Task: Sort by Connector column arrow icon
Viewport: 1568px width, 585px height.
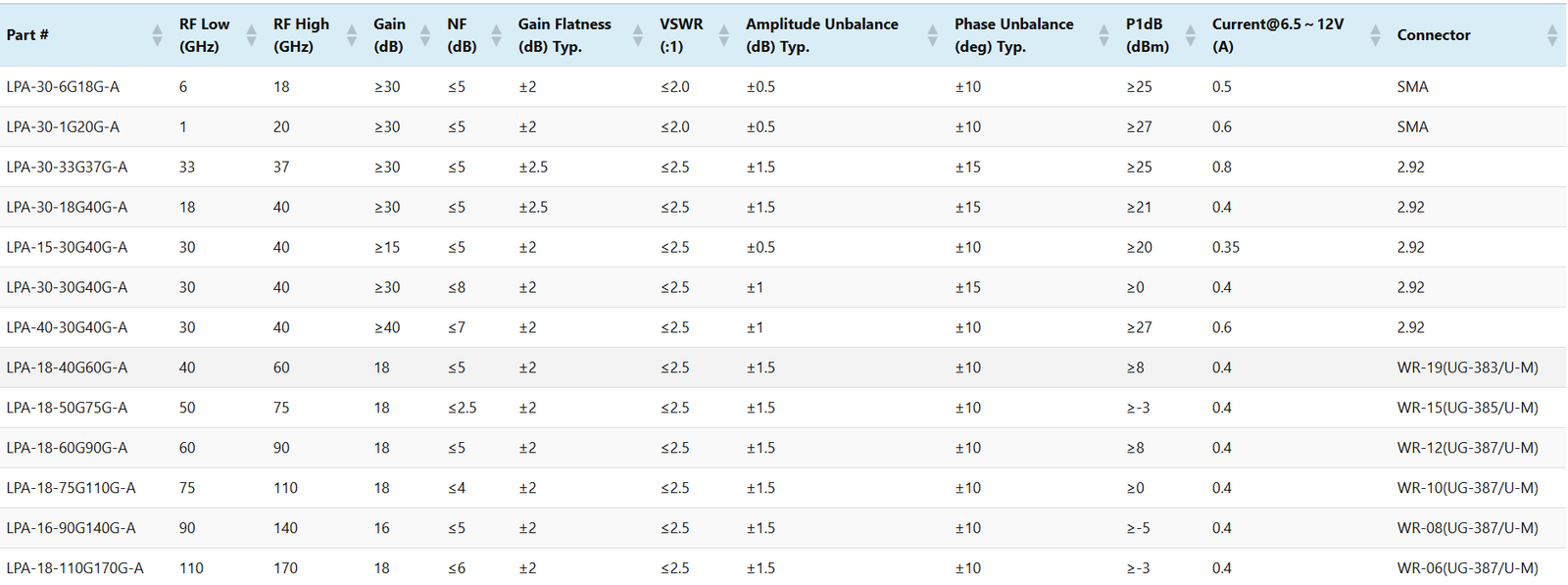Action: coord(1552,35)
